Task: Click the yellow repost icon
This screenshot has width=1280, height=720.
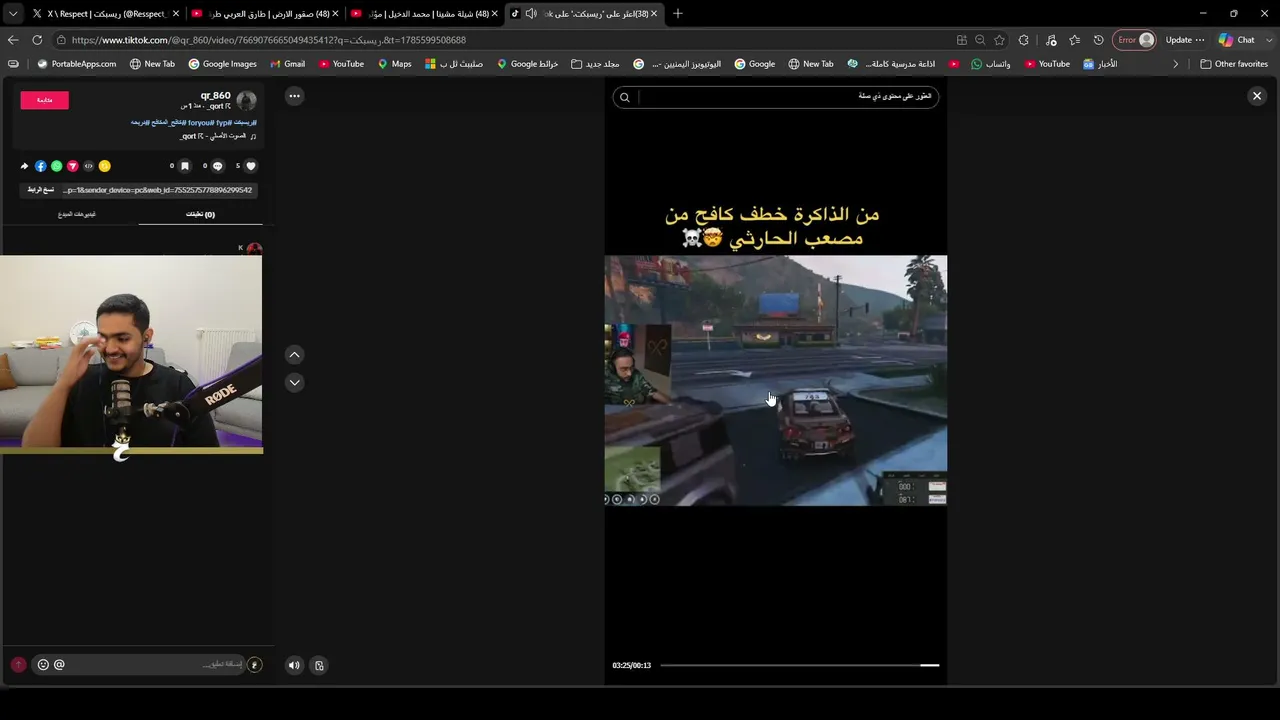Action: (x=105, y=166)
